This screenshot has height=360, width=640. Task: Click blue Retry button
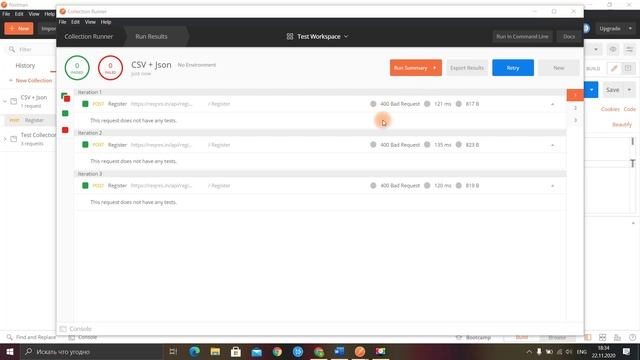(x=513, y=68)
